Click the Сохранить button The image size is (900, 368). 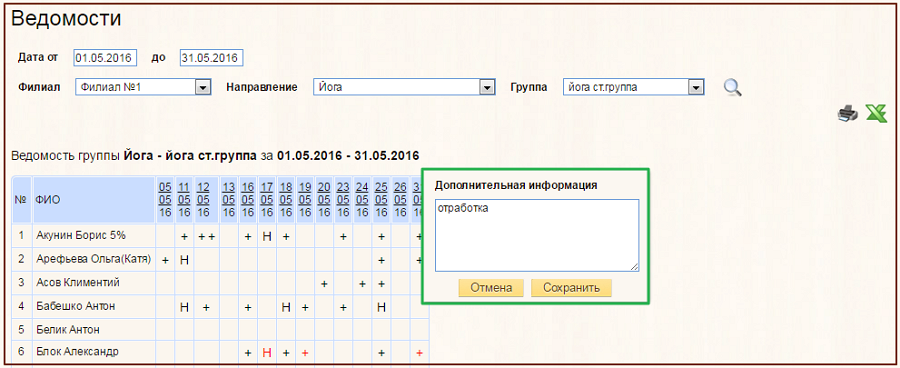coord(571,288)
